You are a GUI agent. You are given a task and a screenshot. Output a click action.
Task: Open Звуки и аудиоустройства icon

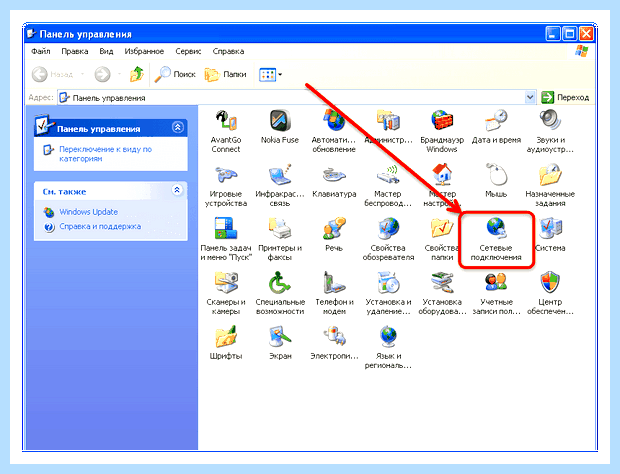550,132
